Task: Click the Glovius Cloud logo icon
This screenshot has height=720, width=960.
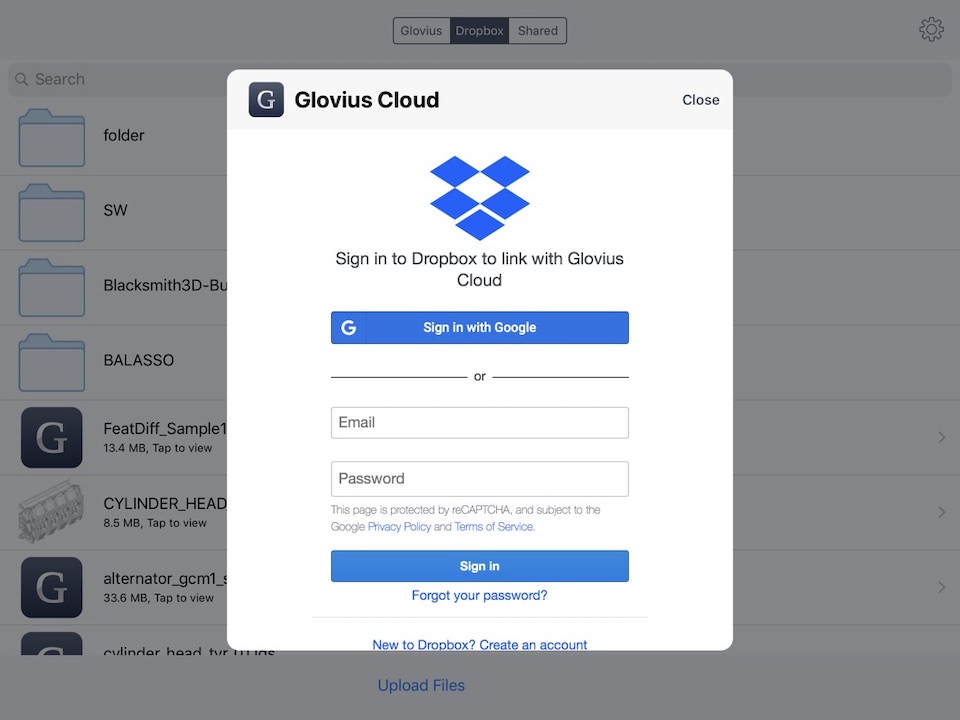Action: [x=266, y=99]
